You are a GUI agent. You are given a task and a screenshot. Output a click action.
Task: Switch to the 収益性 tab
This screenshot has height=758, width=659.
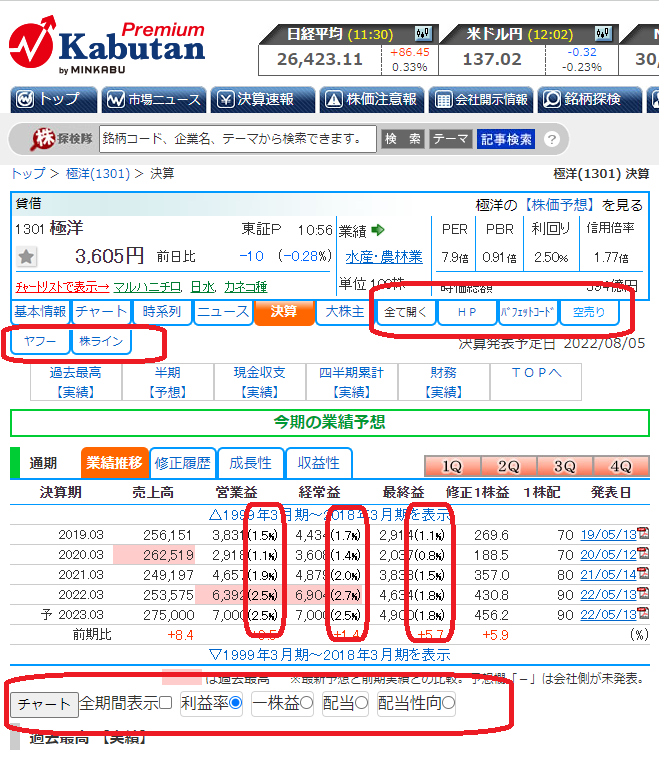coord(319,463)
